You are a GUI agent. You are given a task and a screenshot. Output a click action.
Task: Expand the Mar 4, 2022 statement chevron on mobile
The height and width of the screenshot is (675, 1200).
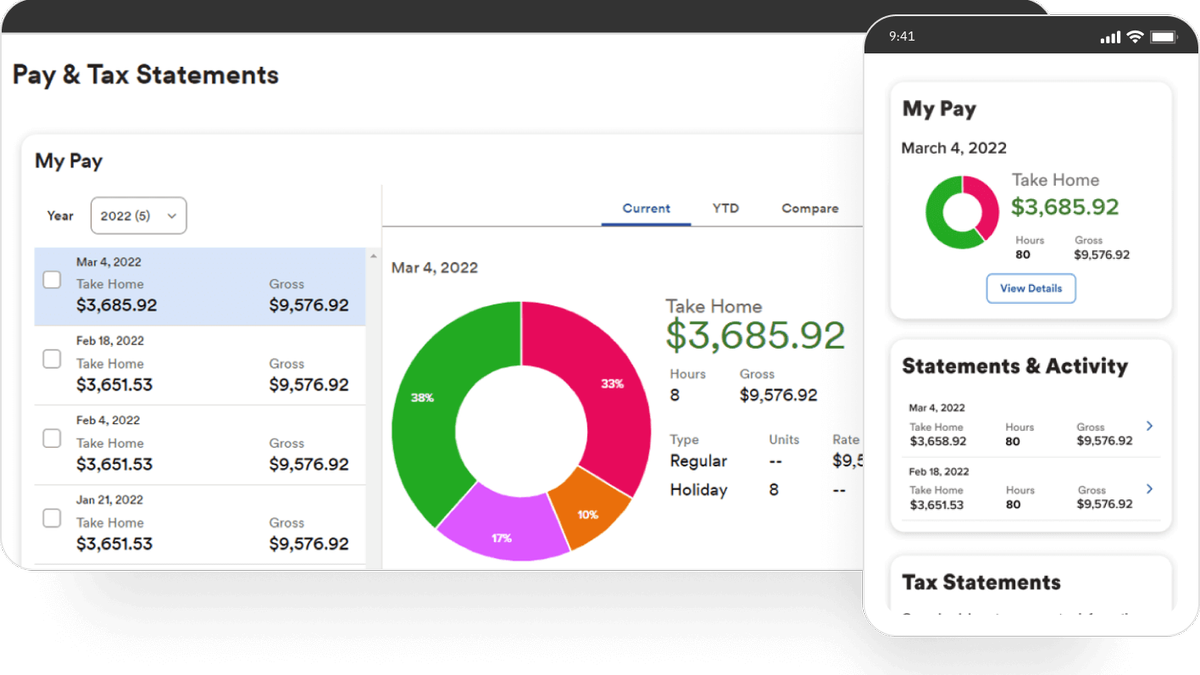tap(1149, 424)
